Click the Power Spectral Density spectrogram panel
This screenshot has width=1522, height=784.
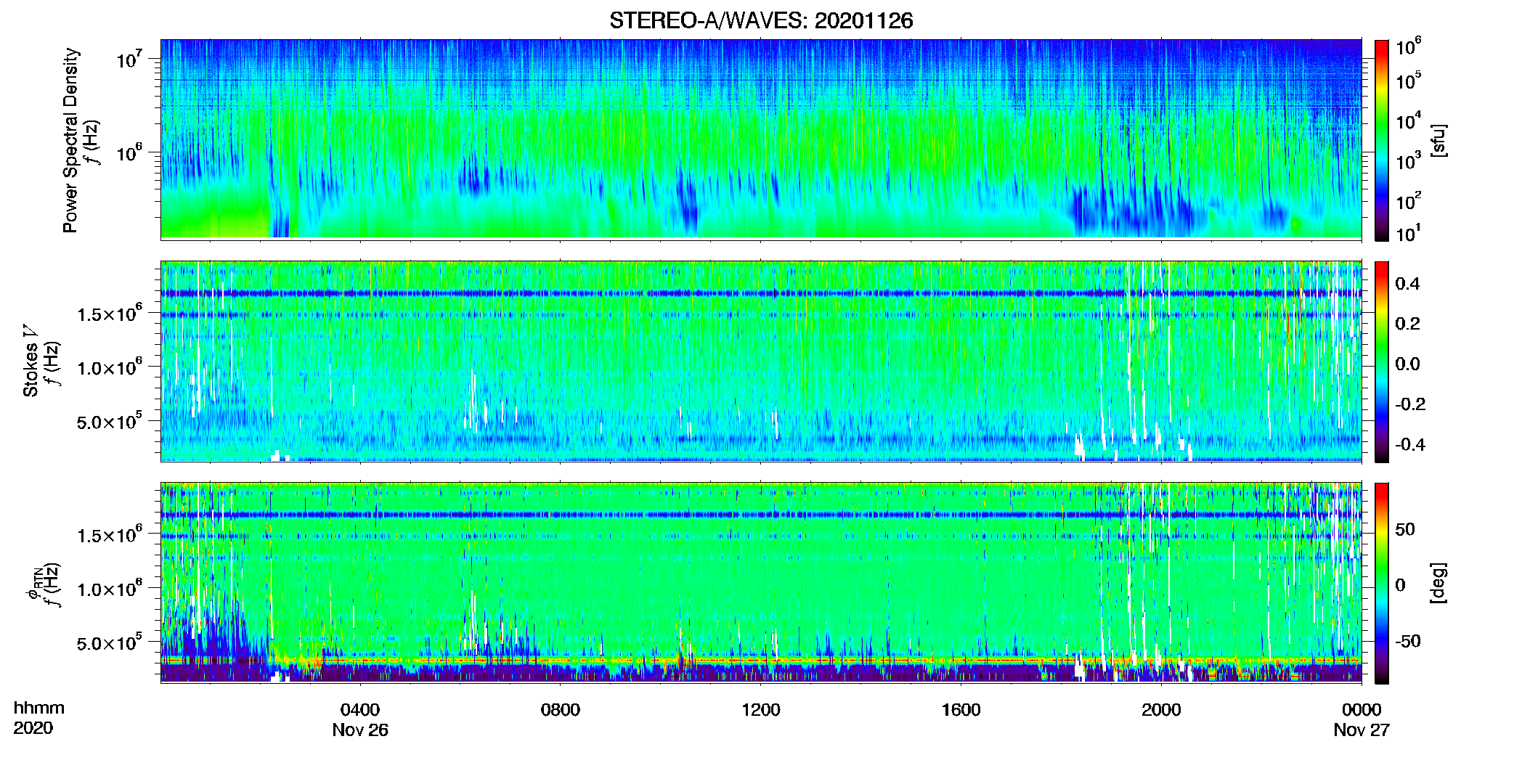click(761, 139)
